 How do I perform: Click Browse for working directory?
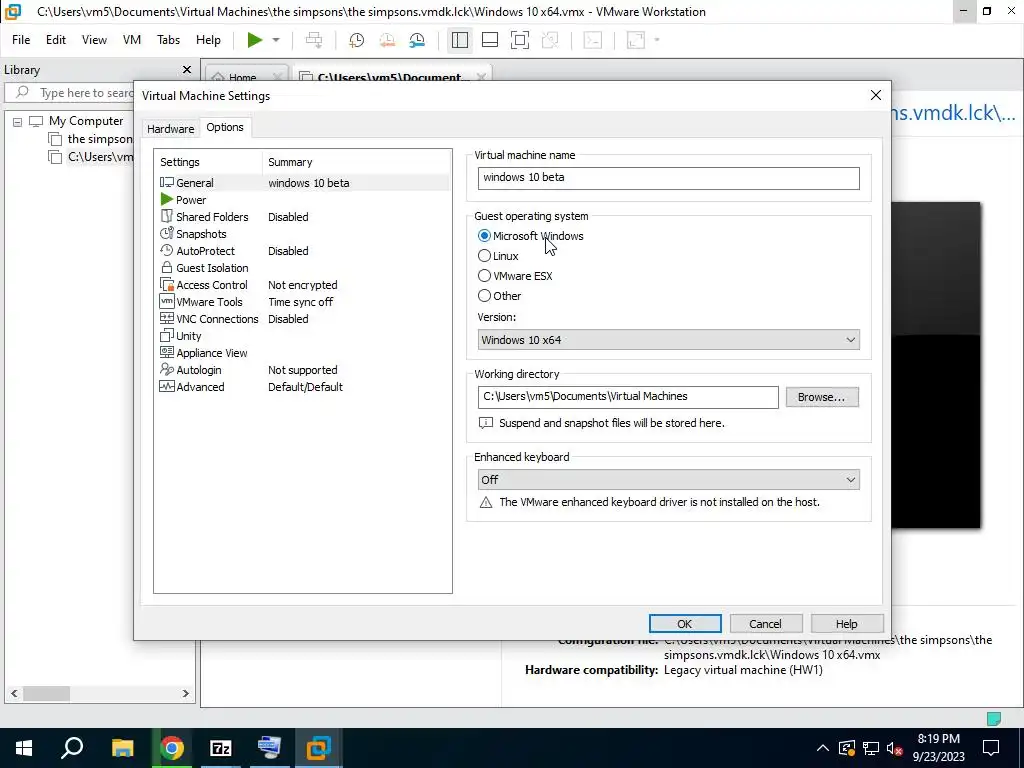822,397
